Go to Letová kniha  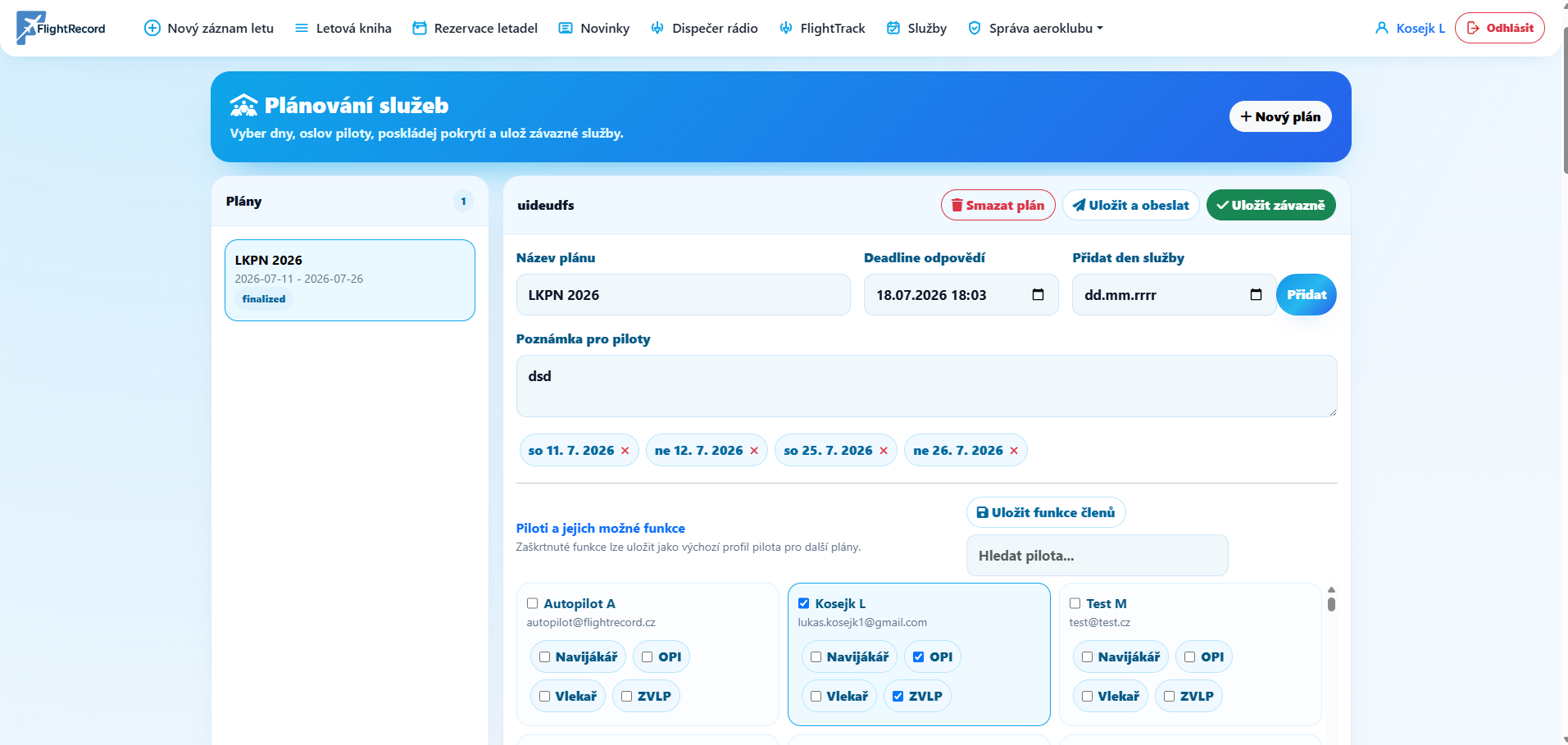point(343,28)
